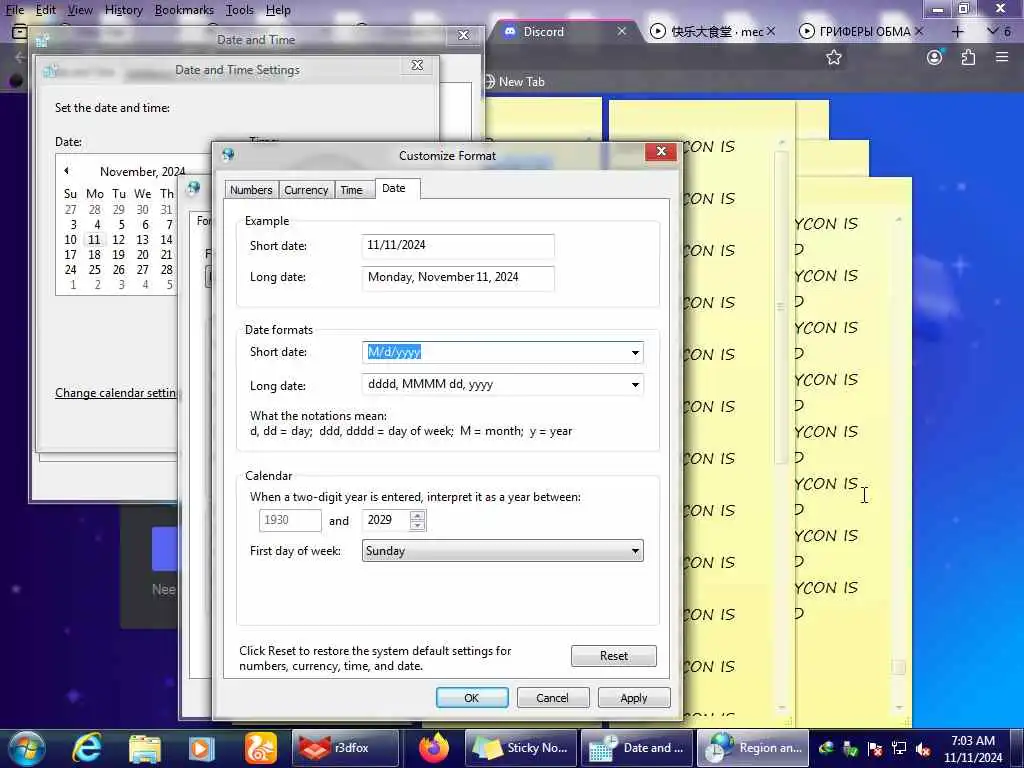
Task: Open the browser extensions puzzle icon
Action: [968, 57]
